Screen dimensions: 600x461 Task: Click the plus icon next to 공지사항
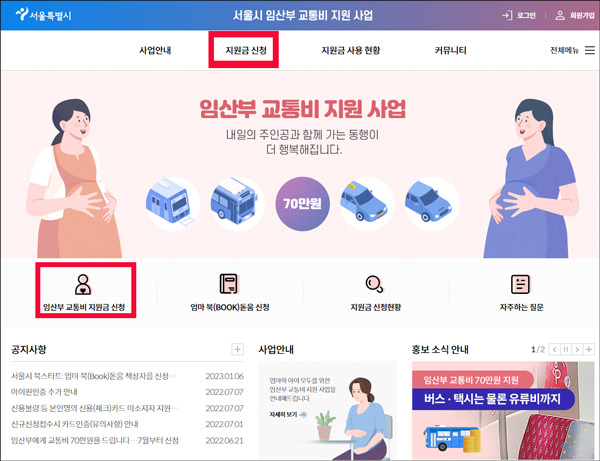click(x=238, y=349)
